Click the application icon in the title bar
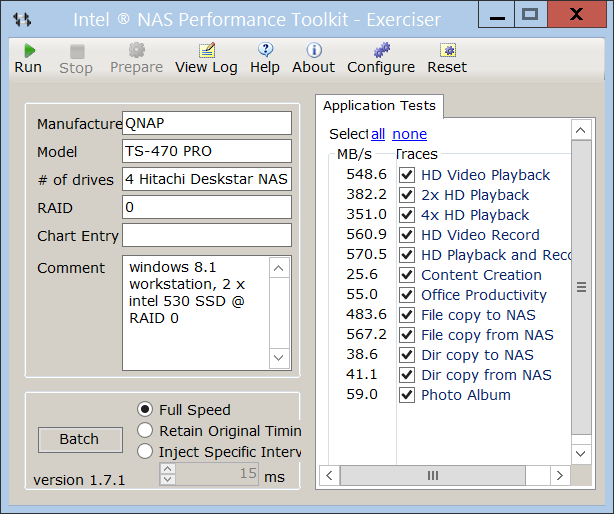Image resolution: width=614 pixels, height=514 pixels. click(22, 19)
